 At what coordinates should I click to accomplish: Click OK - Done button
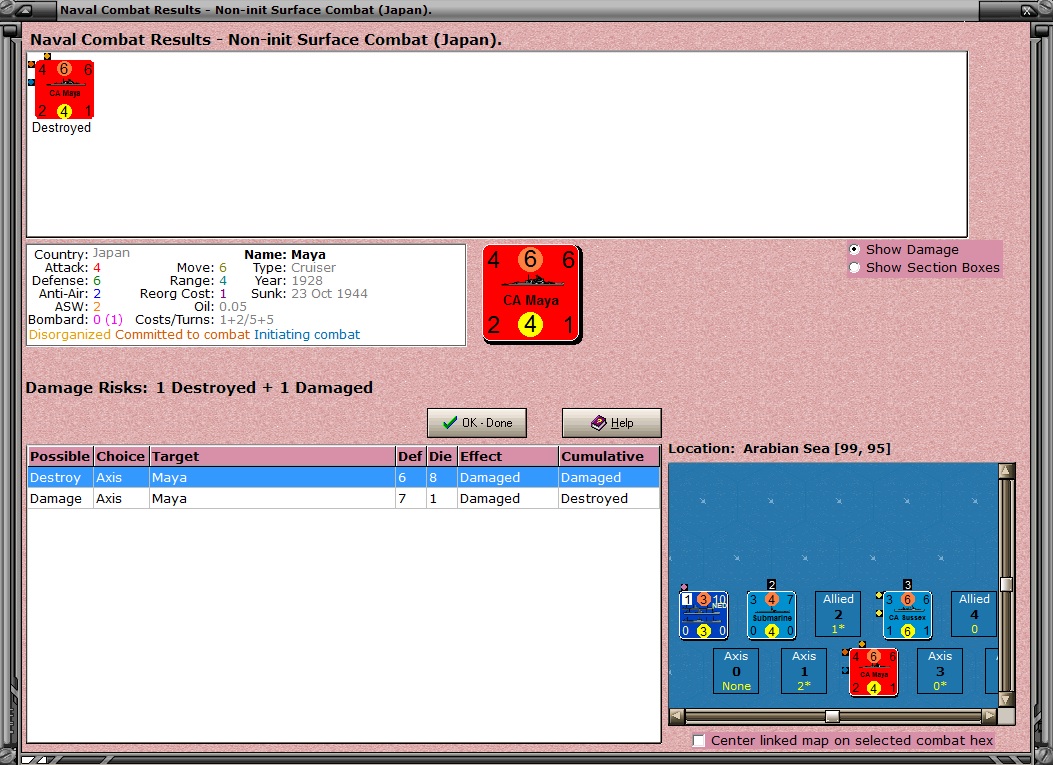[x=477, y=423]
